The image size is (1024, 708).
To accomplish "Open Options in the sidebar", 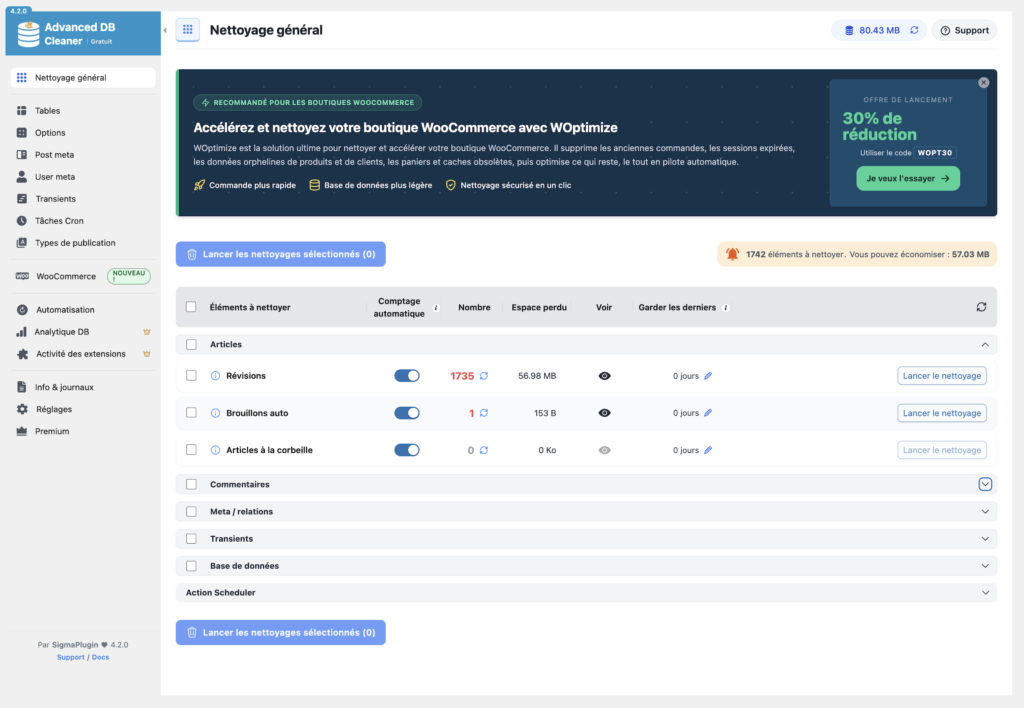I will [x=83, y=133].
